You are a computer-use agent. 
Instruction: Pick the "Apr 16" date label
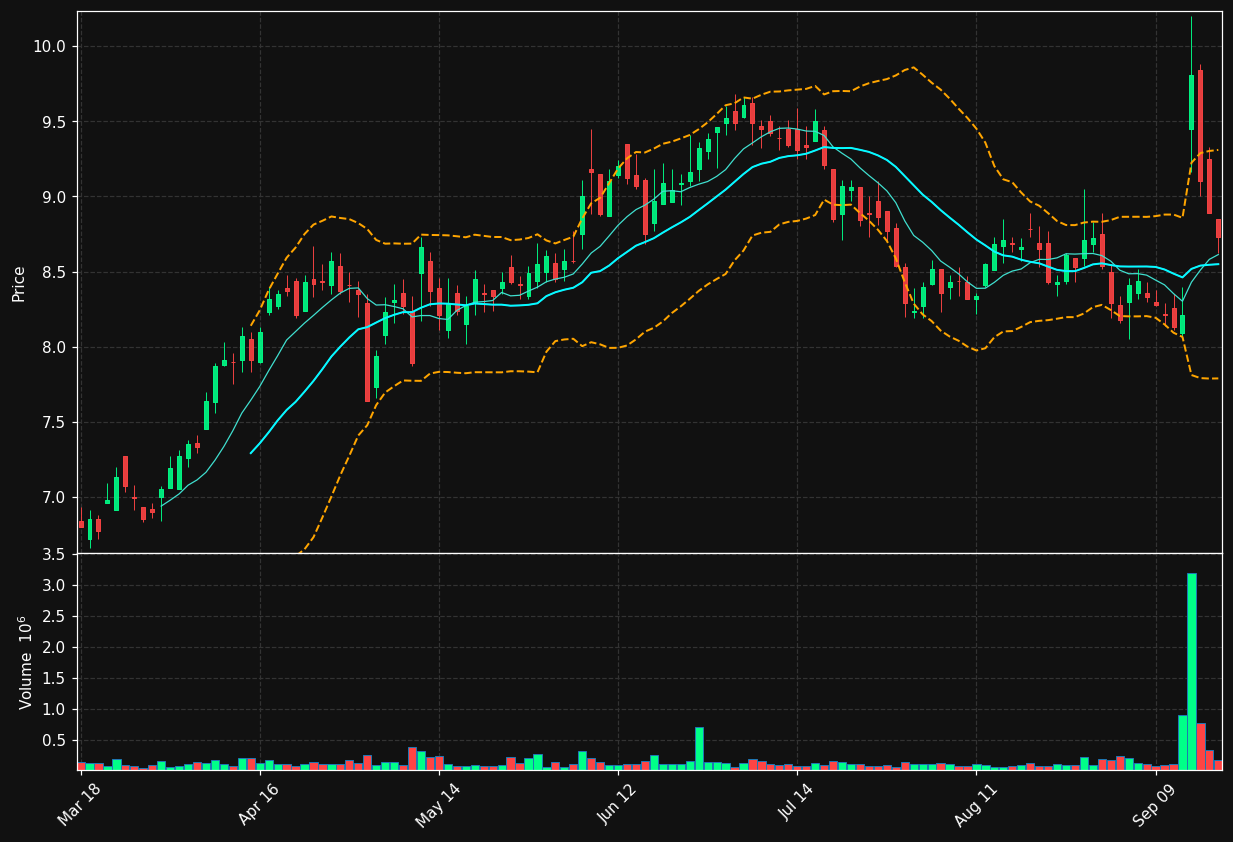coord(258,805)
